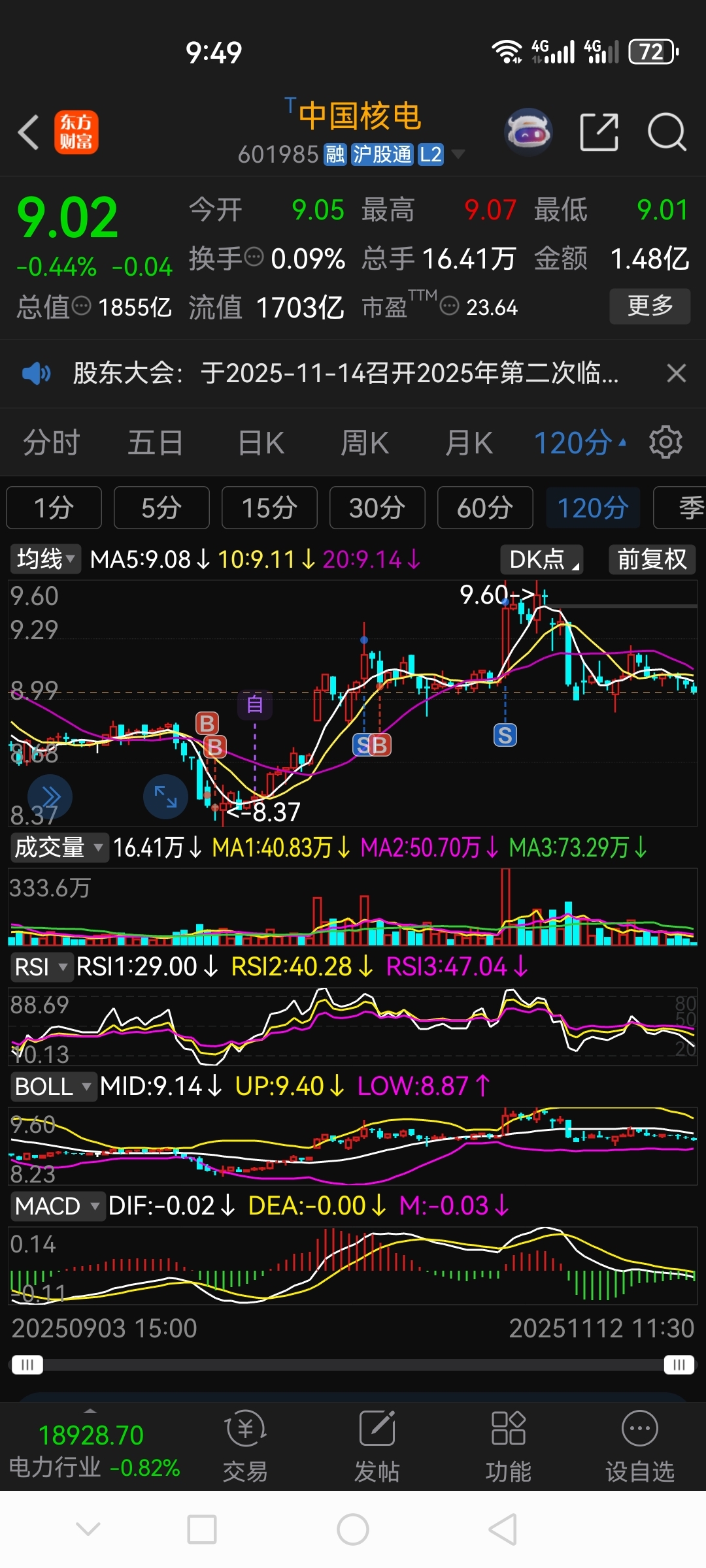This screenshot has width=706, height=1568.
Task: Tap the fullscreen expand chart icon
Action: coord(165,796)
